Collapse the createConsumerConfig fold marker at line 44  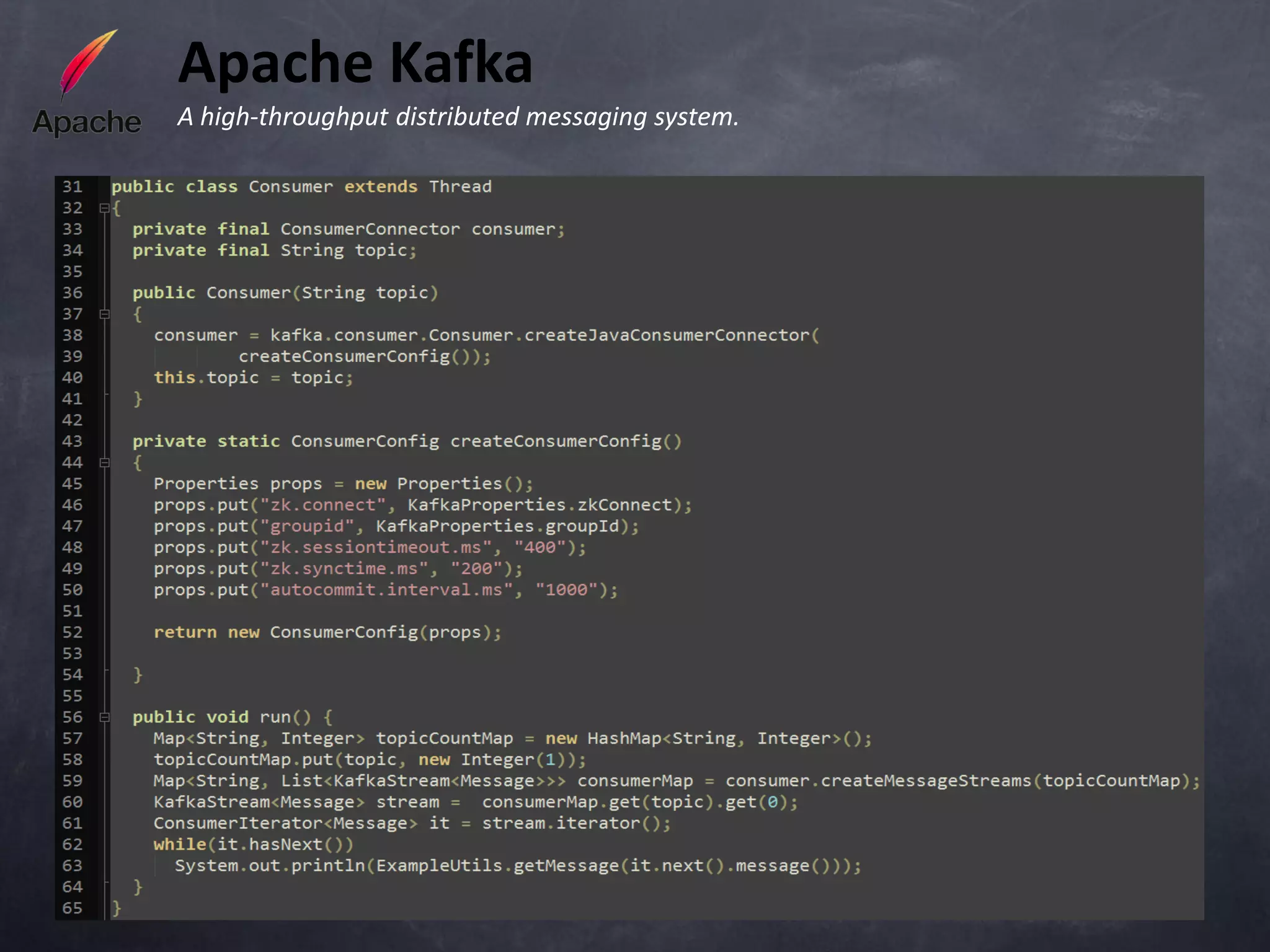point(104,462)
